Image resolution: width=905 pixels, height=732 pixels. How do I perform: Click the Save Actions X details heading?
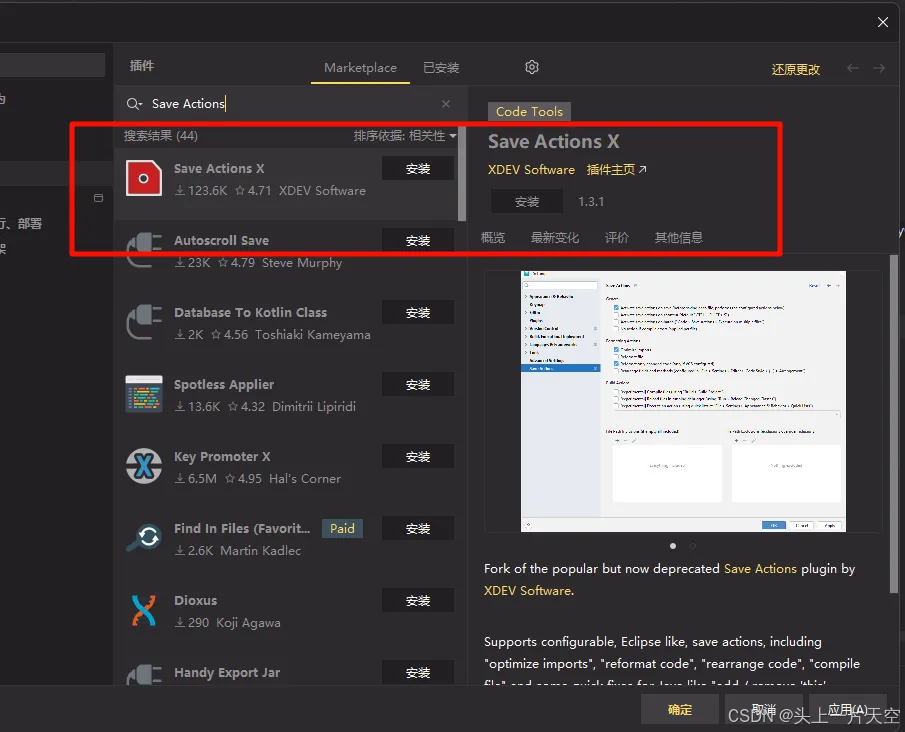[x=554, y=141]
